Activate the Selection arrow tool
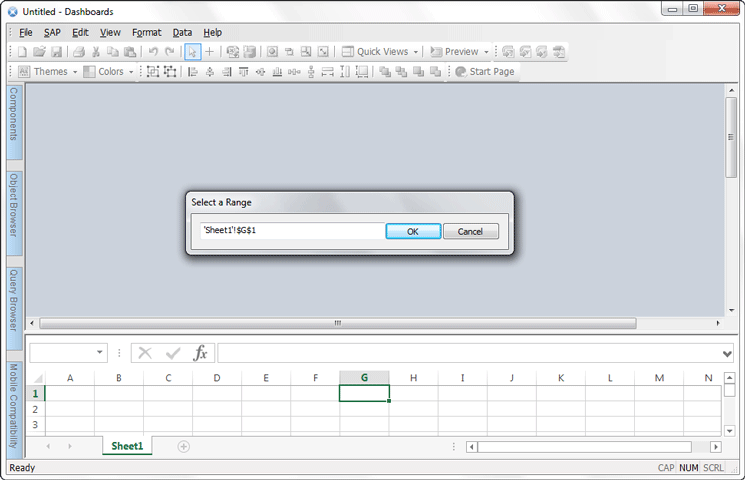This screenshot has width=745, height=480. tap(193, 52)
